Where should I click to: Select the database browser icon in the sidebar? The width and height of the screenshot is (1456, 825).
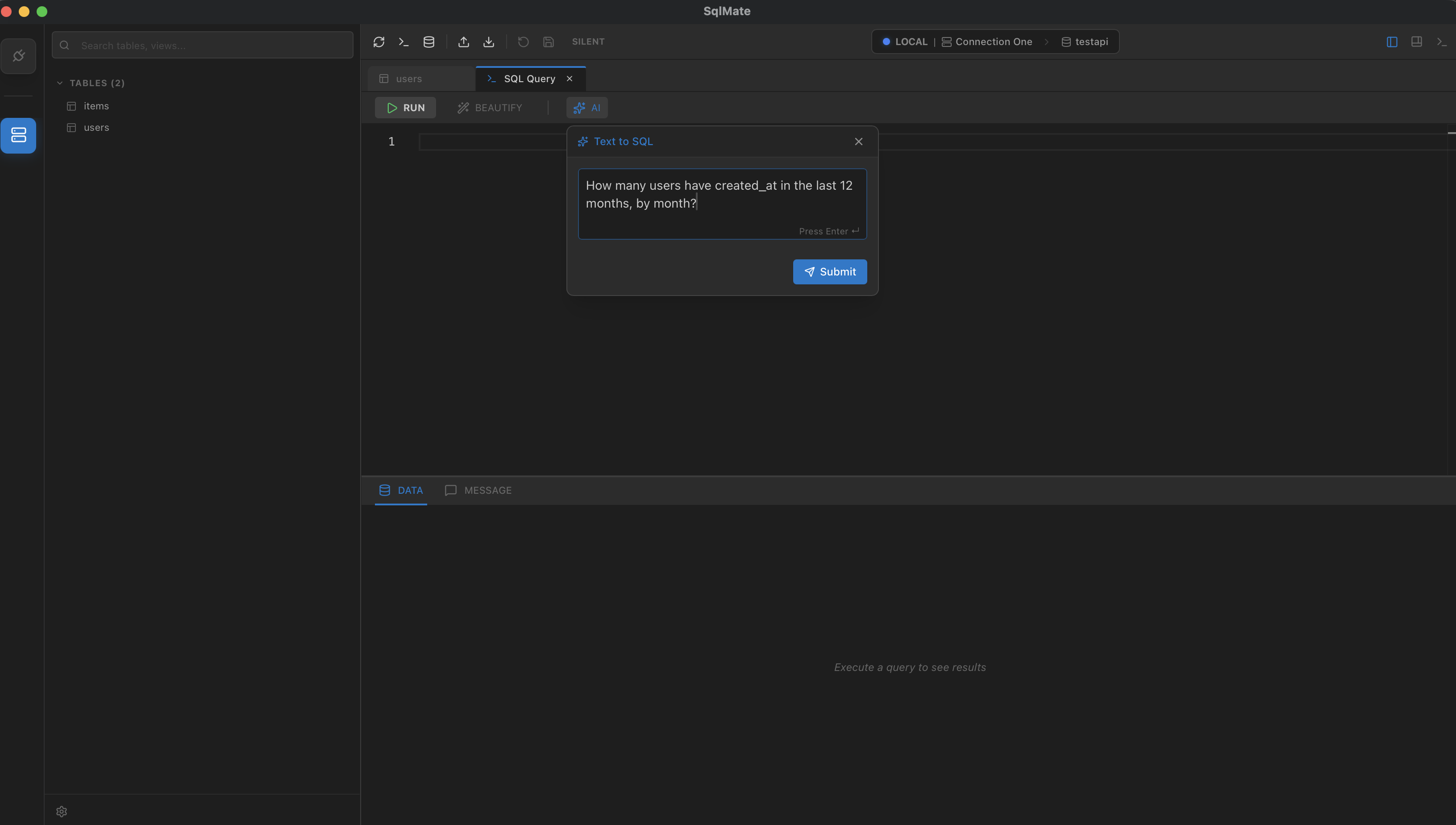pyautogui.click(x=19, y=135)
